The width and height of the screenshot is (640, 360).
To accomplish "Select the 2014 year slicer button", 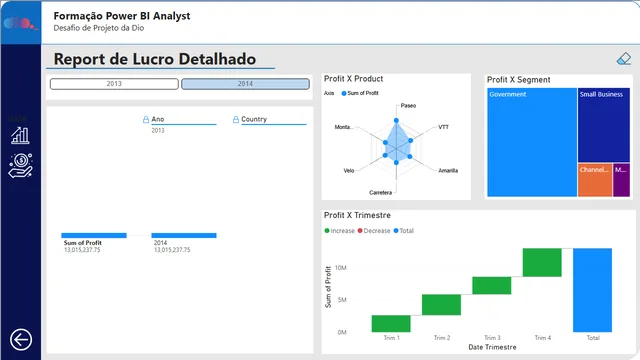I will [x=245, y=84].
